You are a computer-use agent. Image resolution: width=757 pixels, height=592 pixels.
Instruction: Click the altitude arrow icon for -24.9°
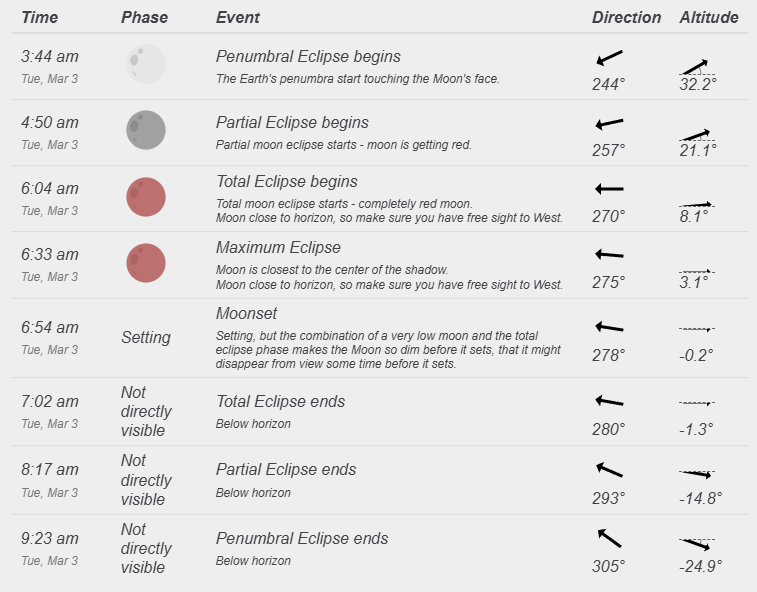click(695, 544)
